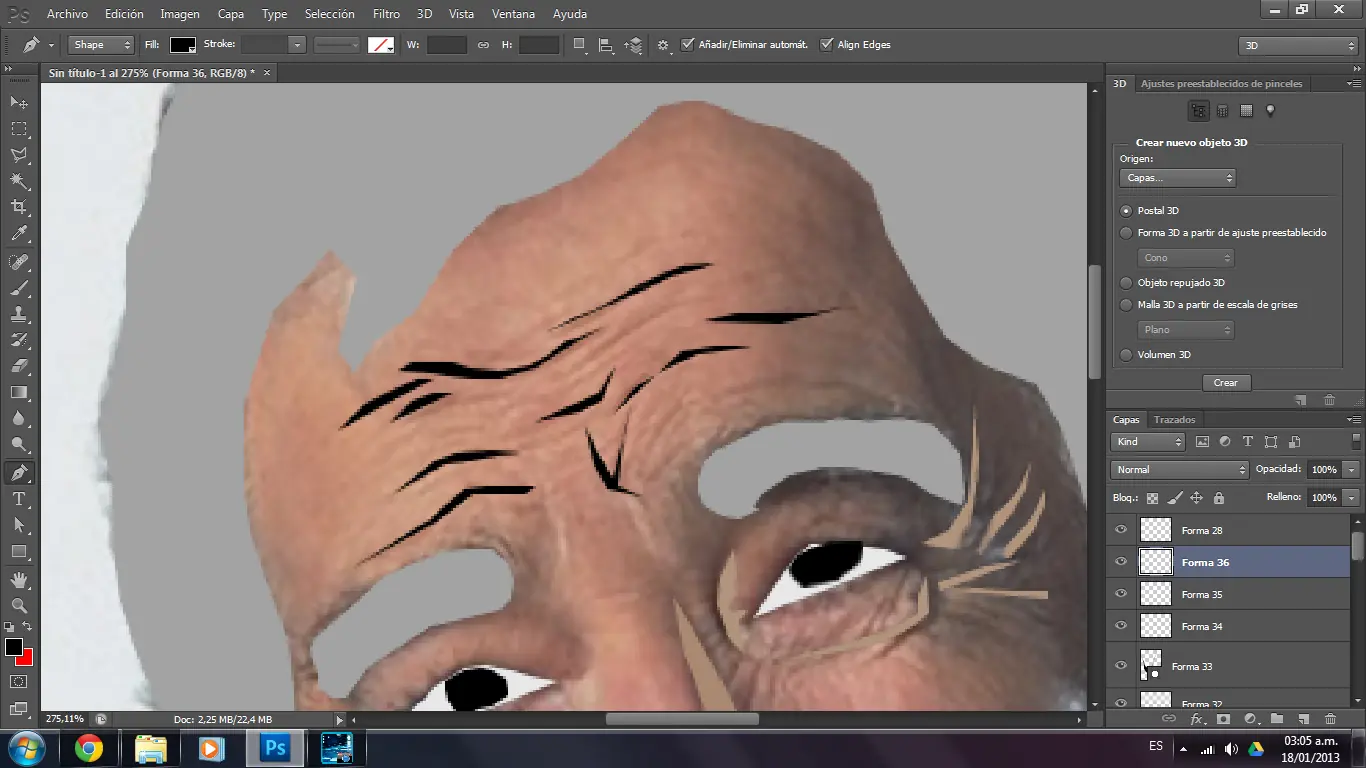
Task: Select Malla 3D a partir de escala de grises
Action: click(1127, 305)
